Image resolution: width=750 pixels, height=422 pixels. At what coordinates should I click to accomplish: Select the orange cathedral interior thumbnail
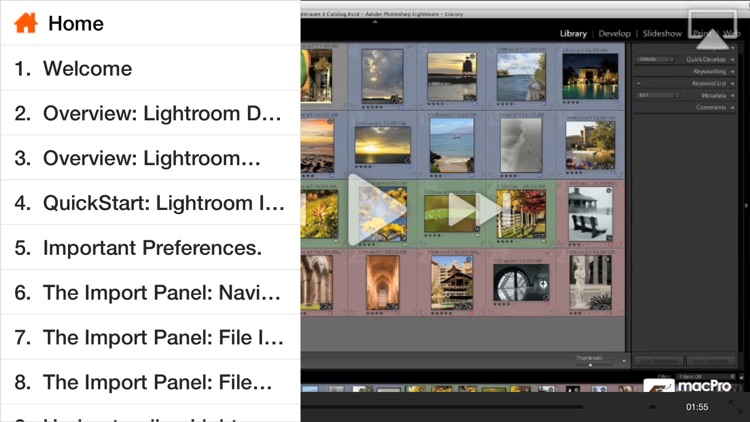pos(382,283)
